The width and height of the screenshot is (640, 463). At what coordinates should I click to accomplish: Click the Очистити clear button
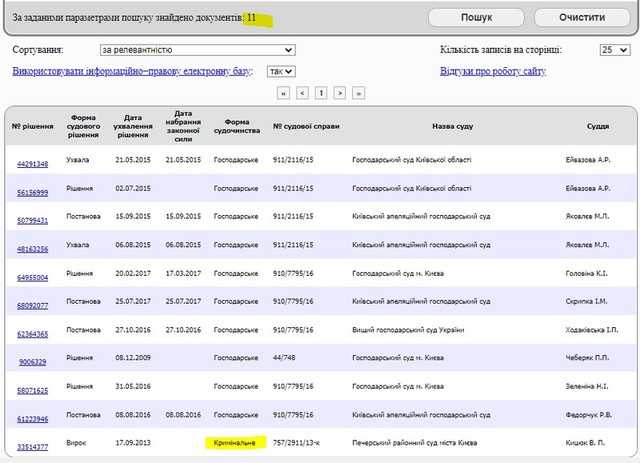pos(582,18)
